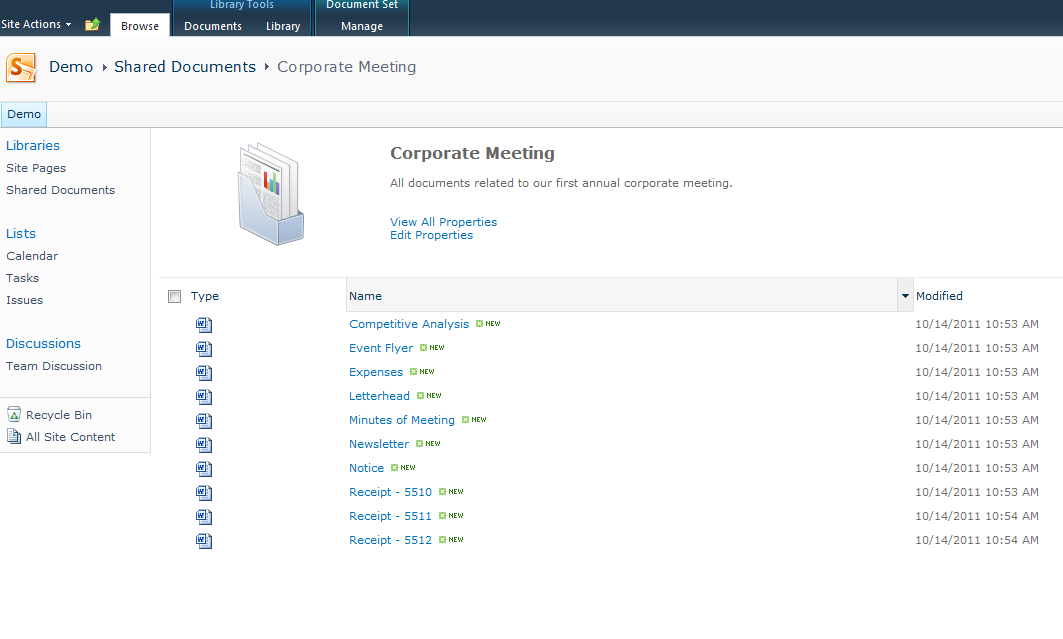Open the Name column header dropdown
Viewport: 1063px width, 639px height.
coord(905,295)
